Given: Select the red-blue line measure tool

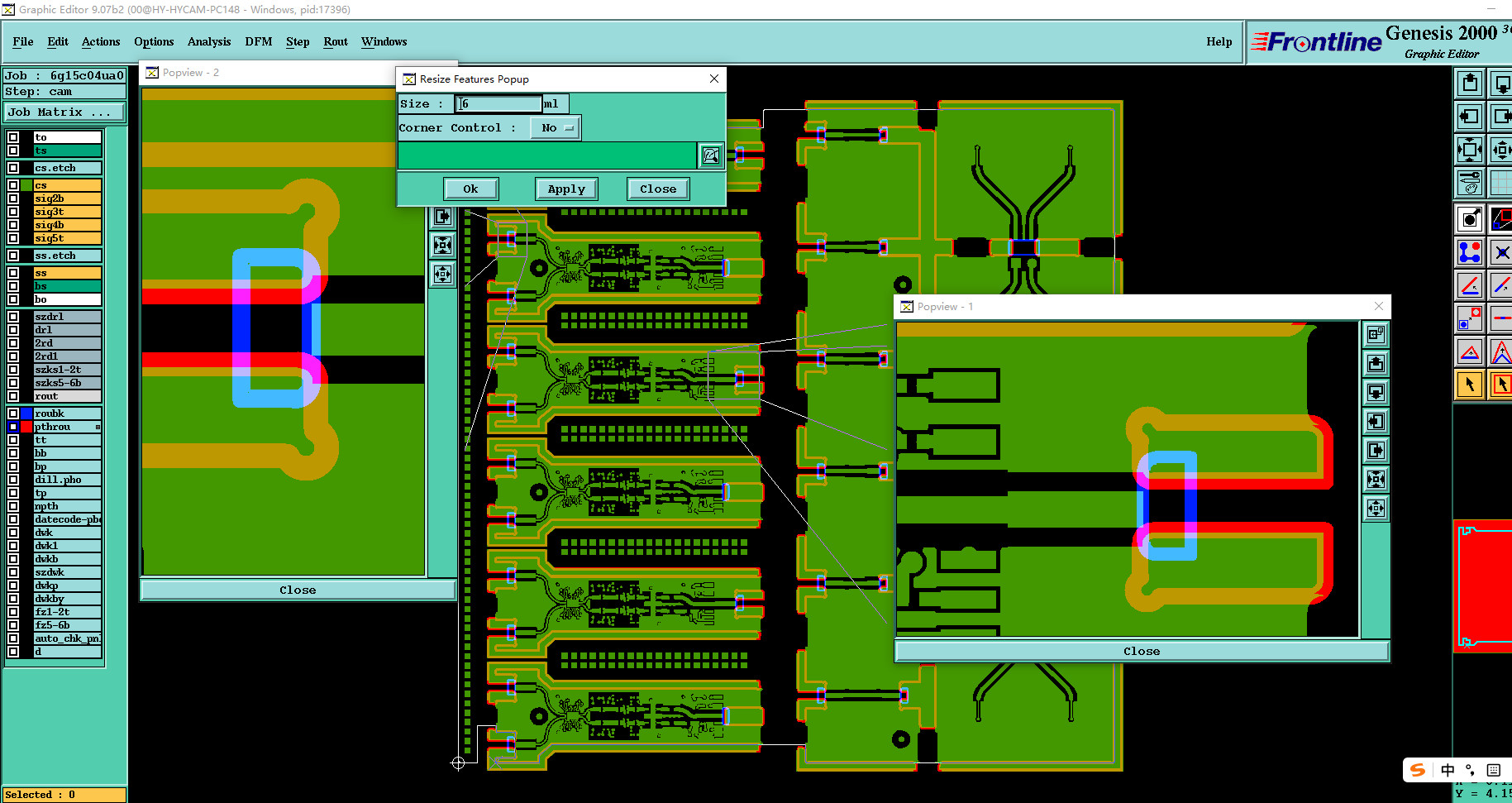Looking at the screenshot, I should tap(1470, 285).
